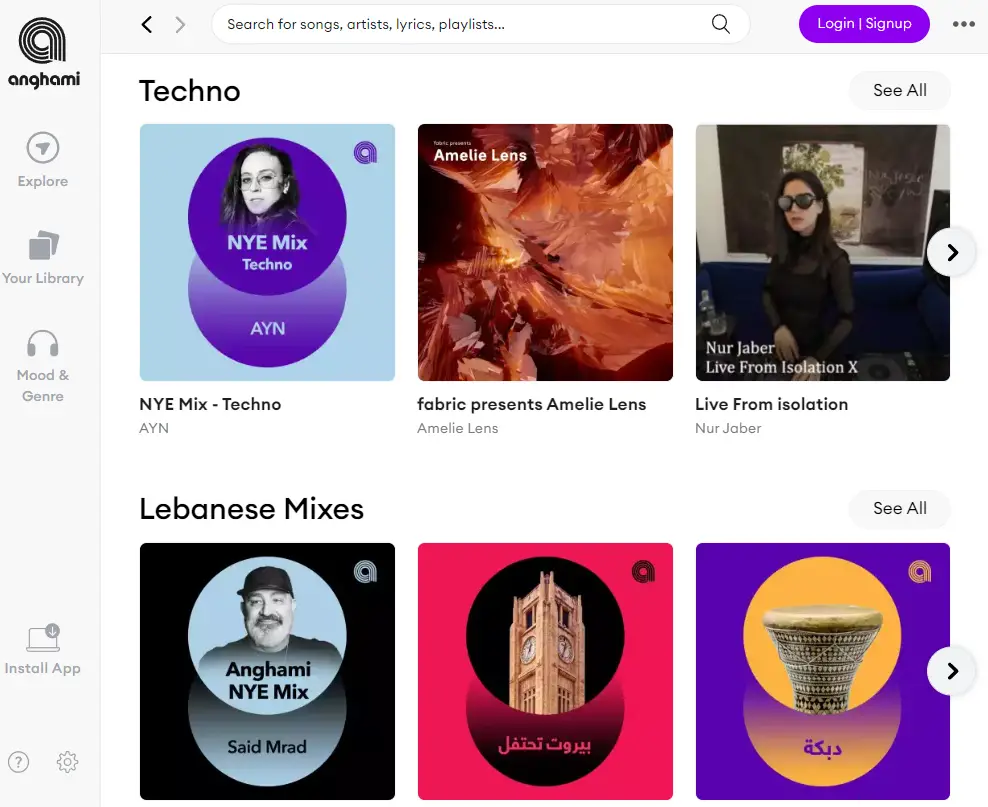Click the Lebanese Mixes section heading
The height and width of the screenshot is (807, 988).
tap(251, 508)
